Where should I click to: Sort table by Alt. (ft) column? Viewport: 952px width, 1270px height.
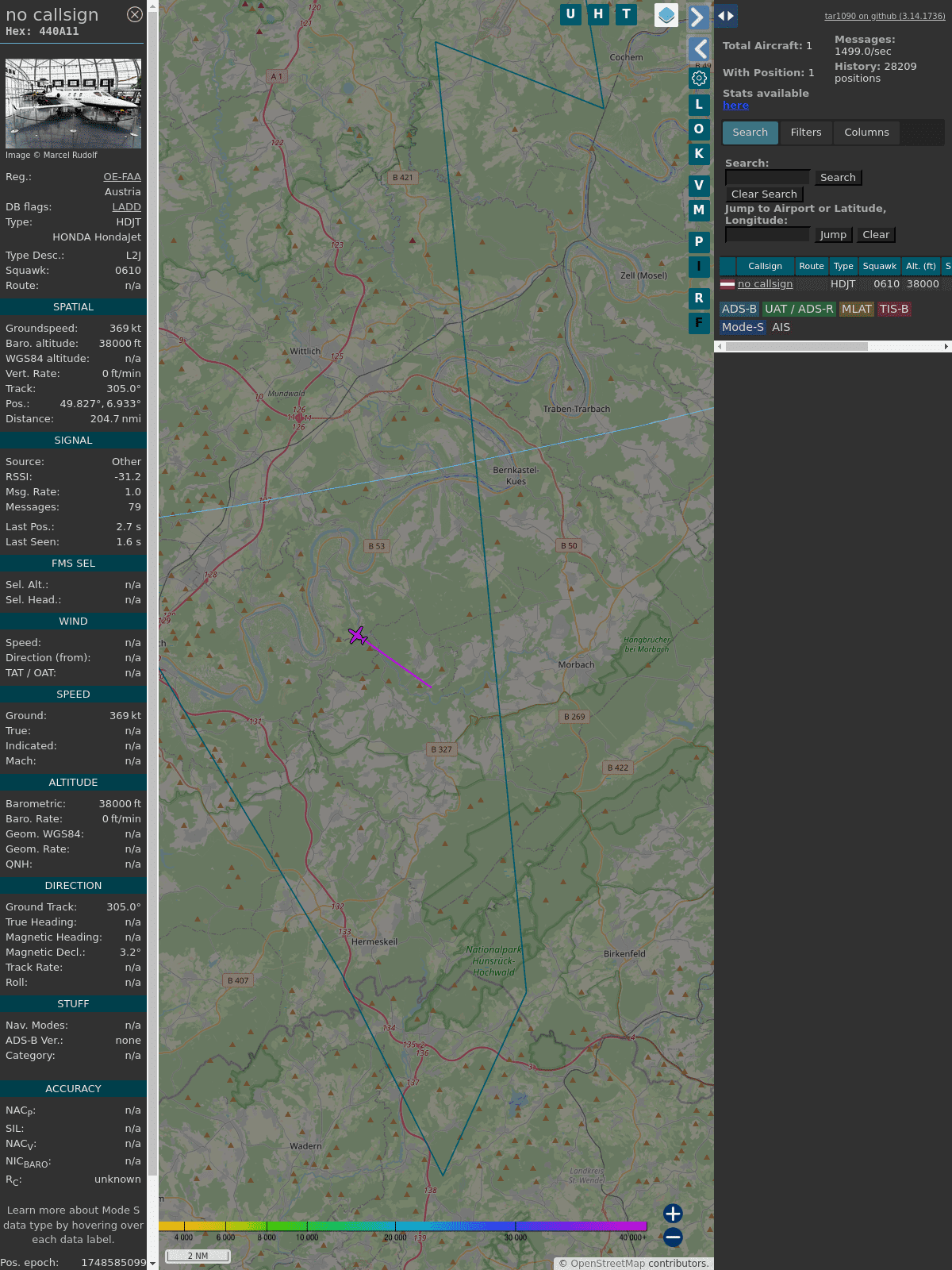click(921, 267)
